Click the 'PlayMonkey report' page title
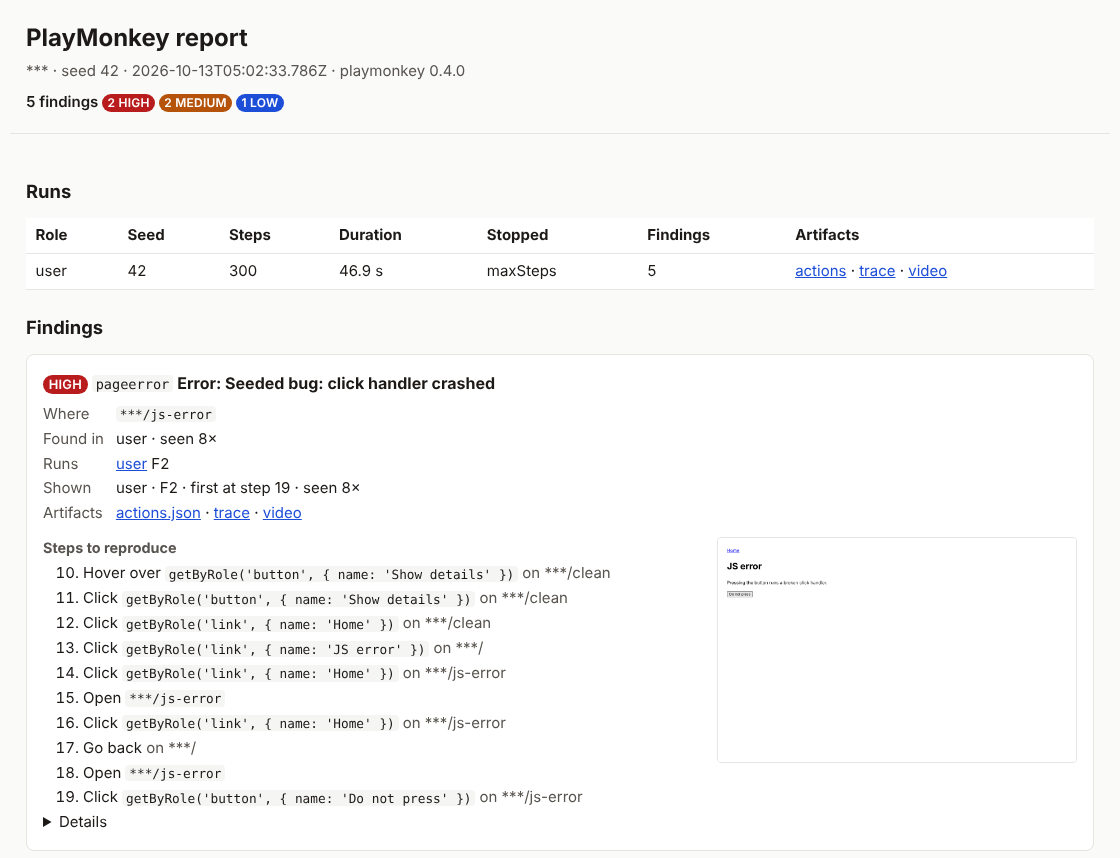The width and height of the screenshot is (1120, 858). (136, 38)
